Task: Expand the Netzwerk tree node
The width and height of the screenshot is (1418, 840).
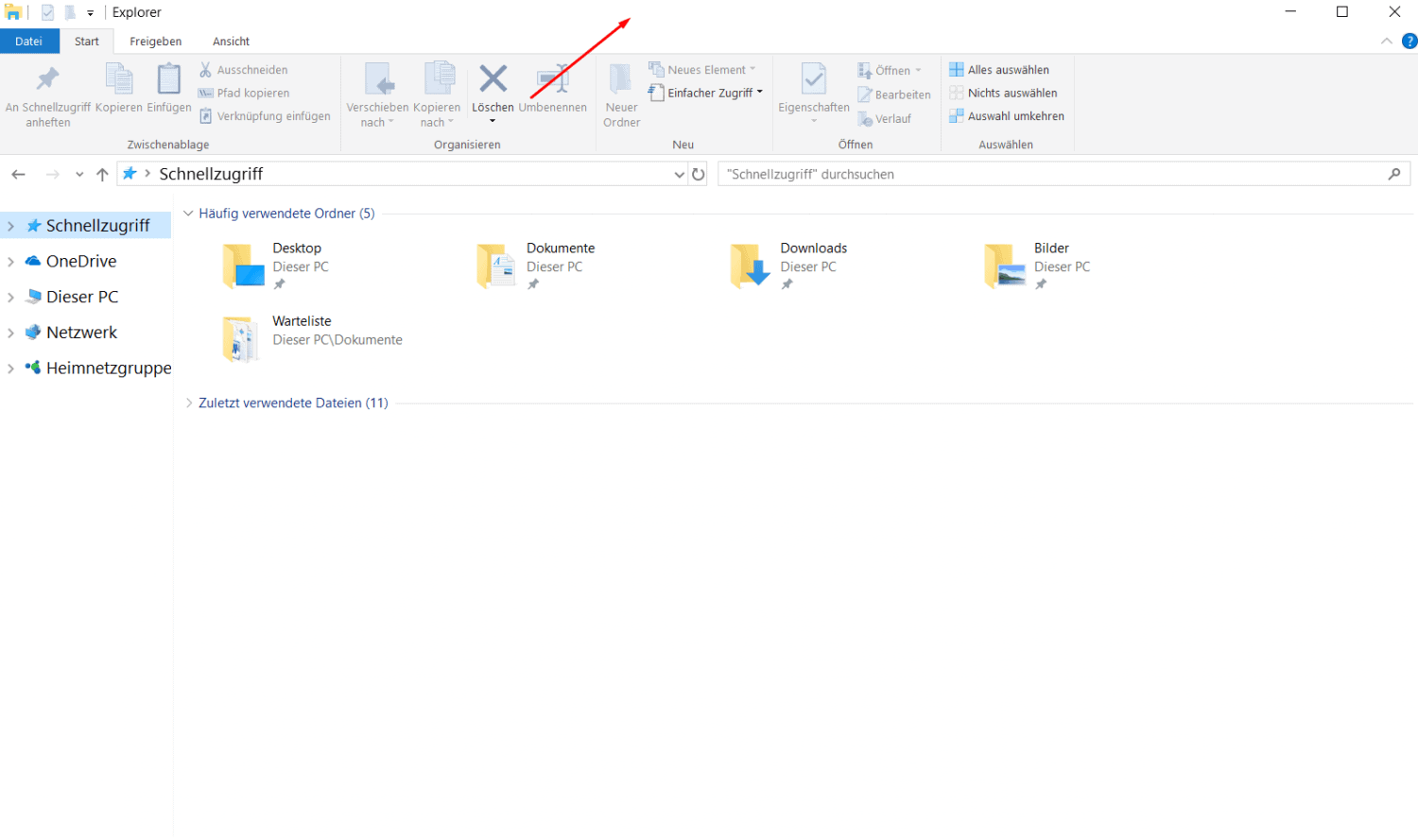Action: (x=10, y=333)
